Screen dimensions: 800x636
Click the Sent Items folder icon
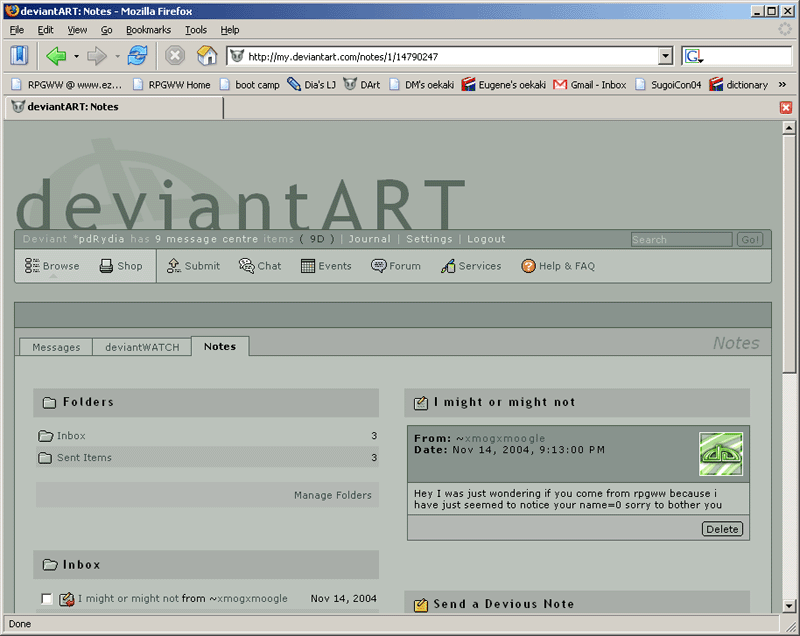click(x=45, y=458)
